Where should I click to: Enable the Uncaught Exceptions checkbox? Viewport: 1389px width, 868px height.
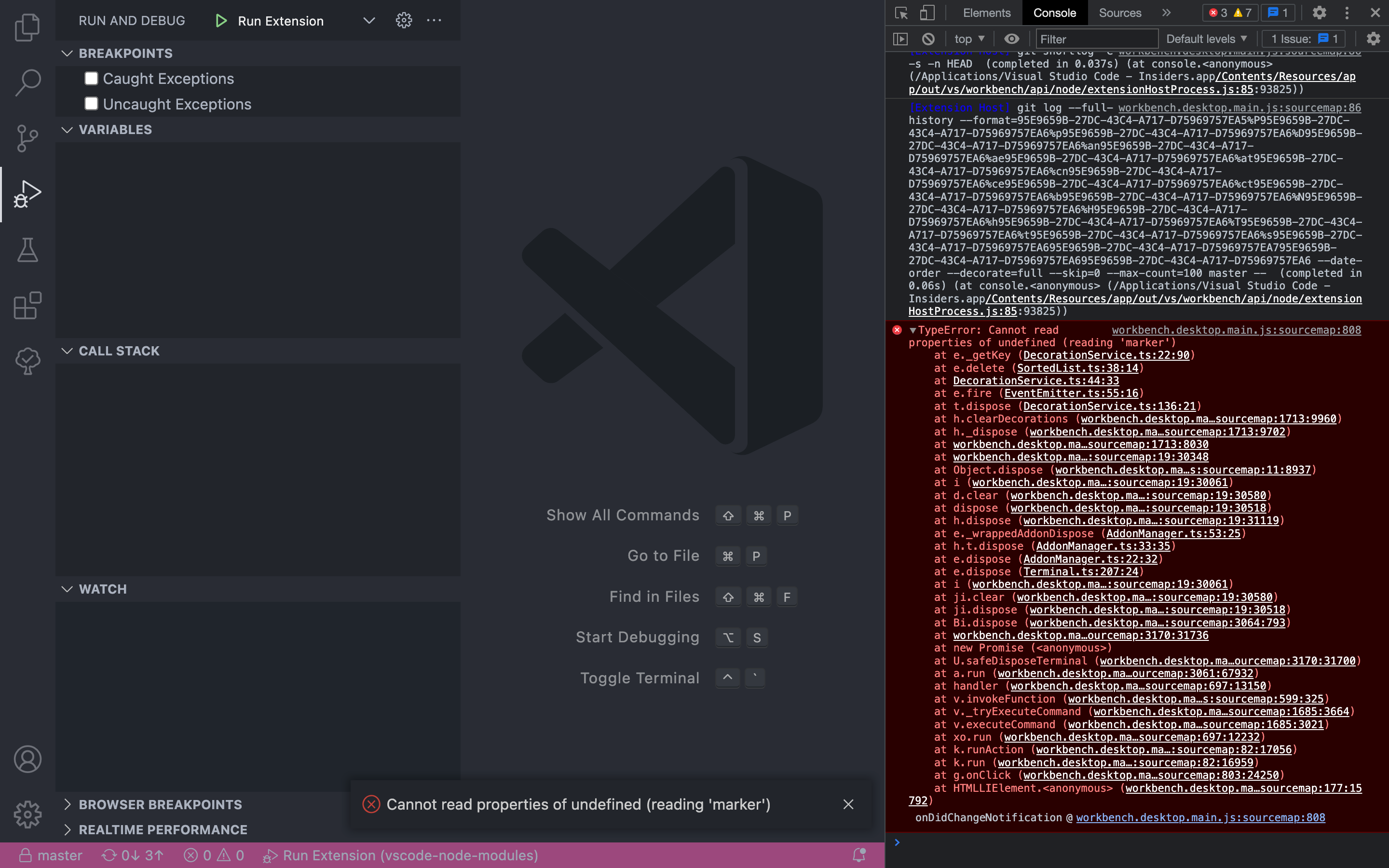click(x=91, y=103)
